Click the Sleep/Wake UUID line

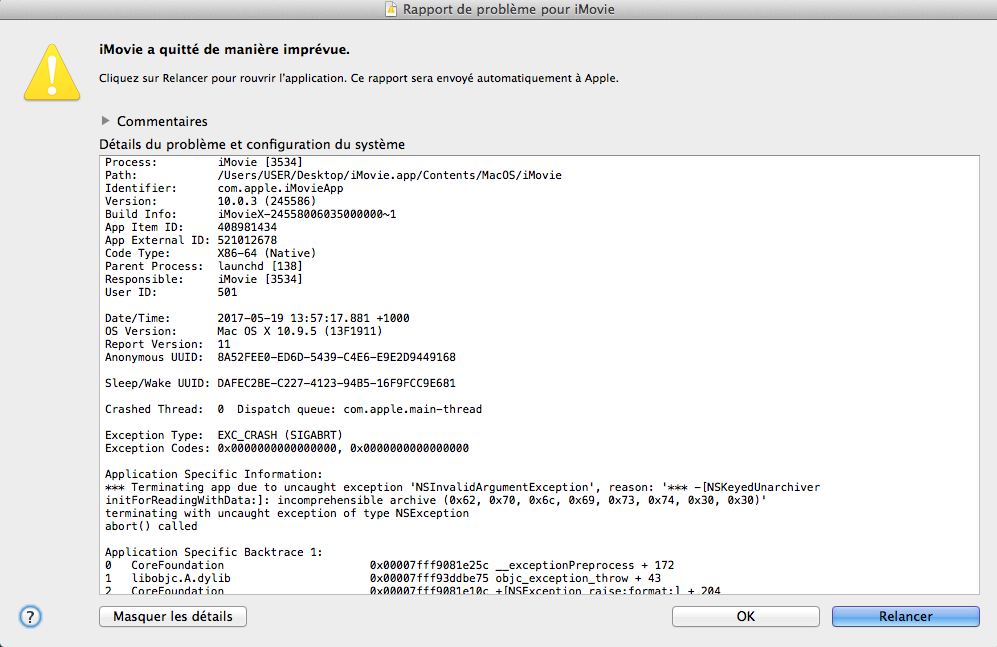click(280, 383)
